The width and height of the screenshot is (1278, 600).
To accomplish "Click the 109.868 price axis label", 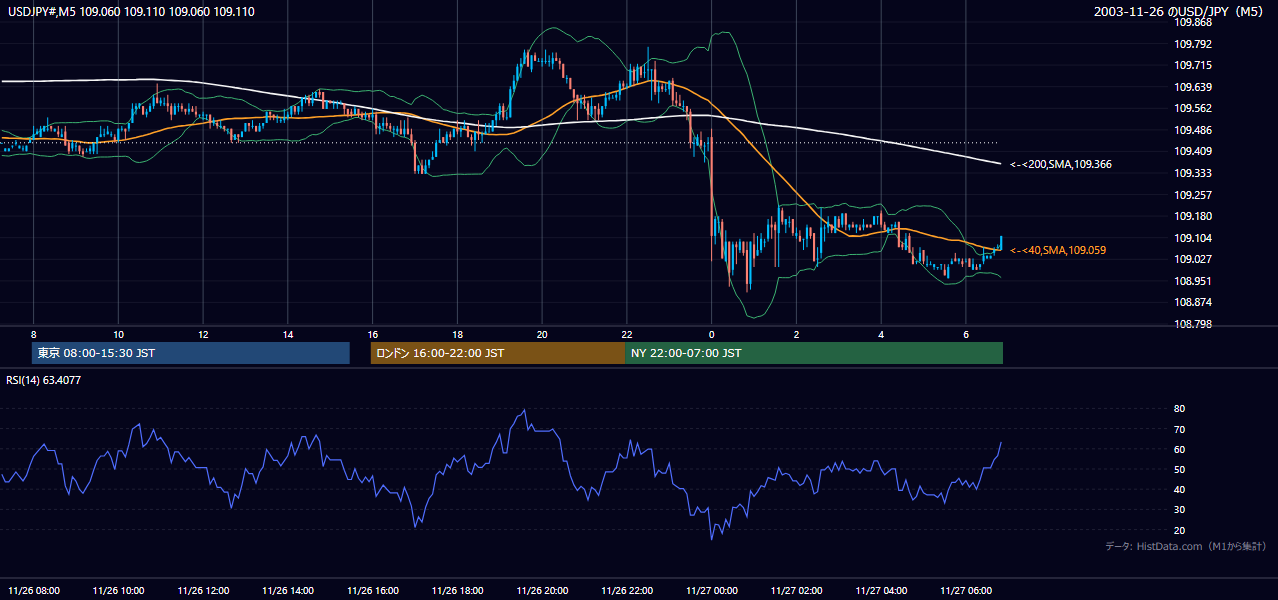I will click(1192, 22).
